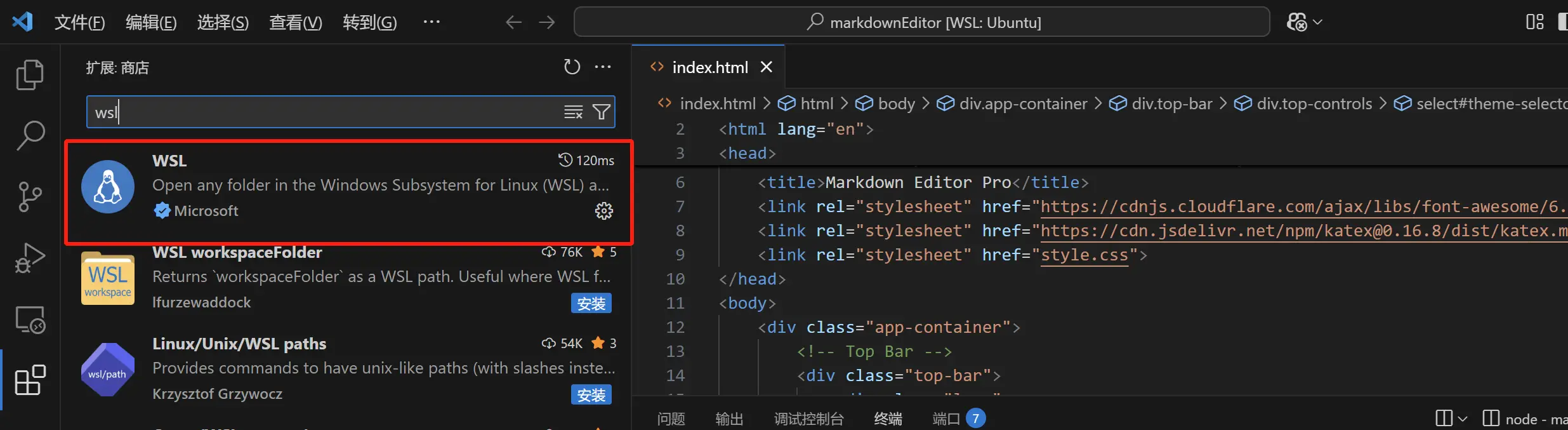
Task: Open the WSL extension by Microsoft
Action: (x=349, y=192)
